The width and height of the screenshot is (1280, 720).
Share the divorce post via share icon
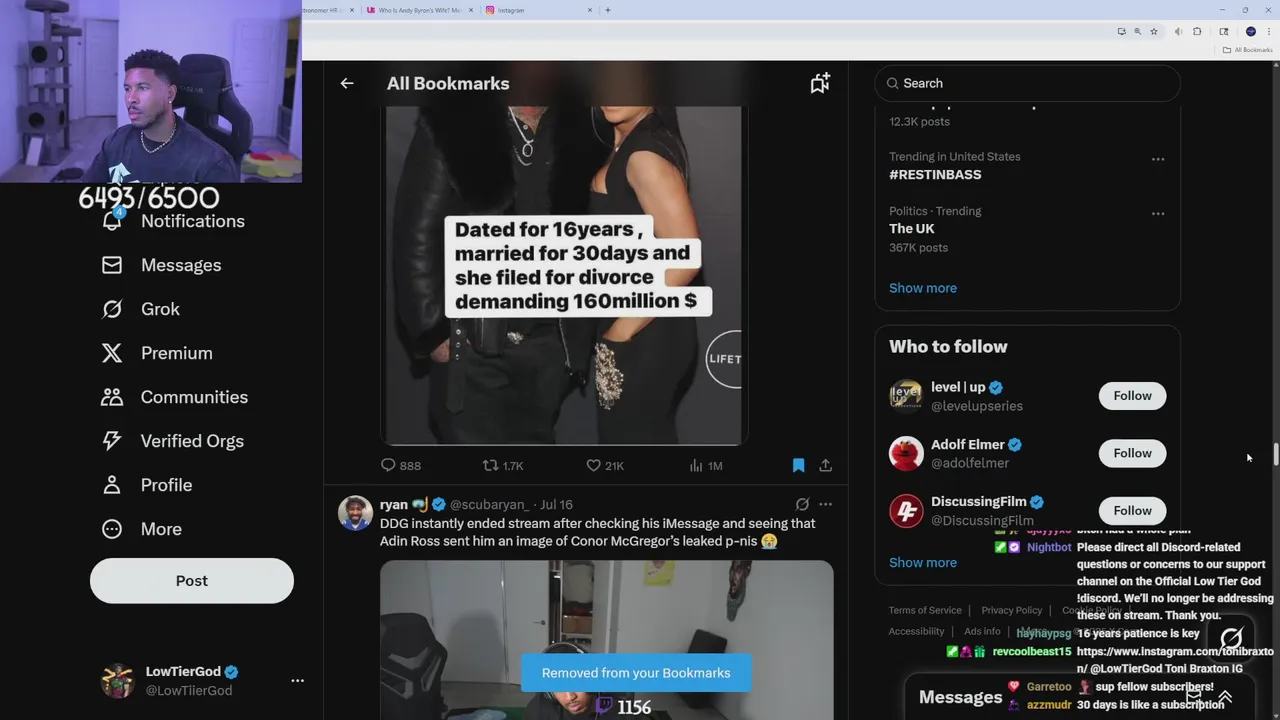click(825, 465)
